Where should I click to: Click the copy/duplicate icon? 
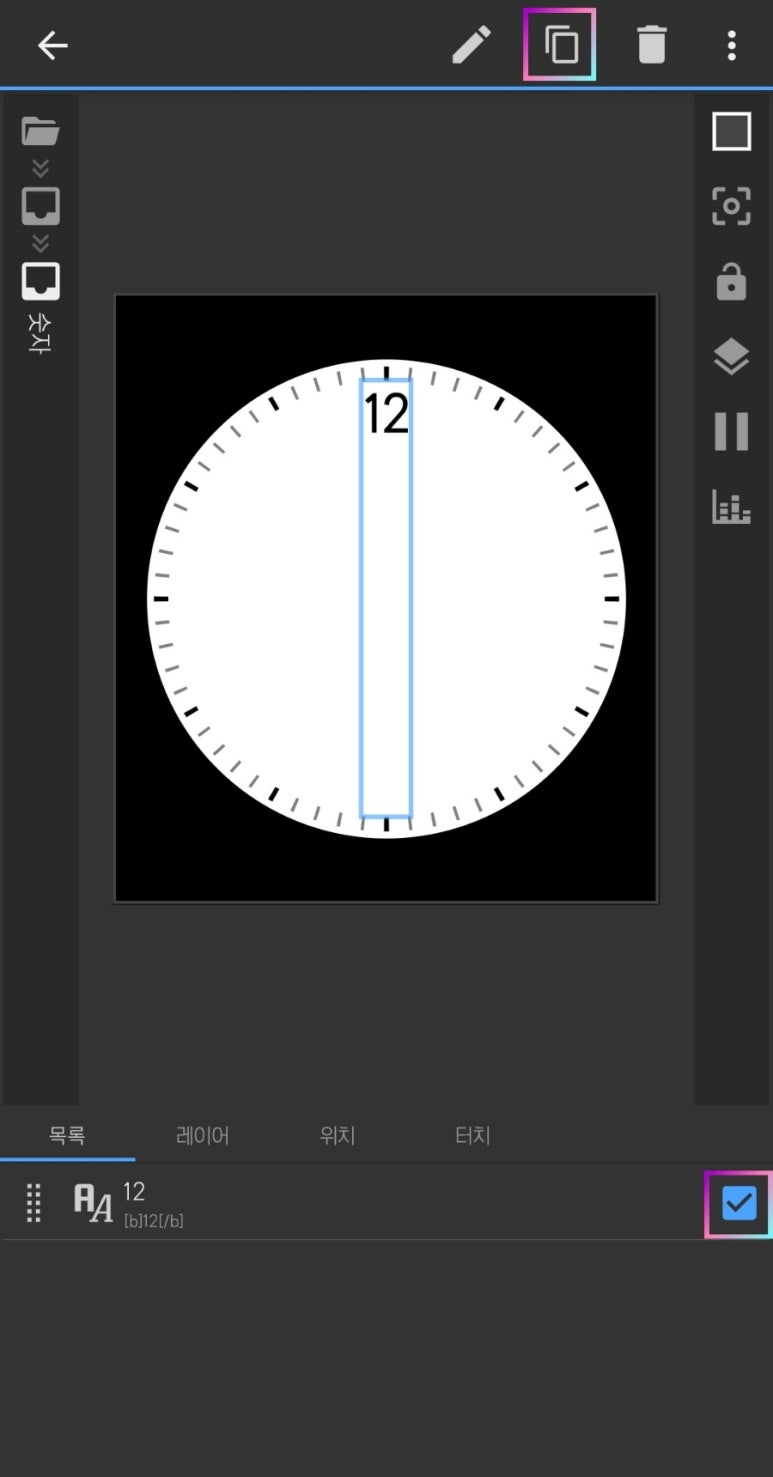click(560, 45)
